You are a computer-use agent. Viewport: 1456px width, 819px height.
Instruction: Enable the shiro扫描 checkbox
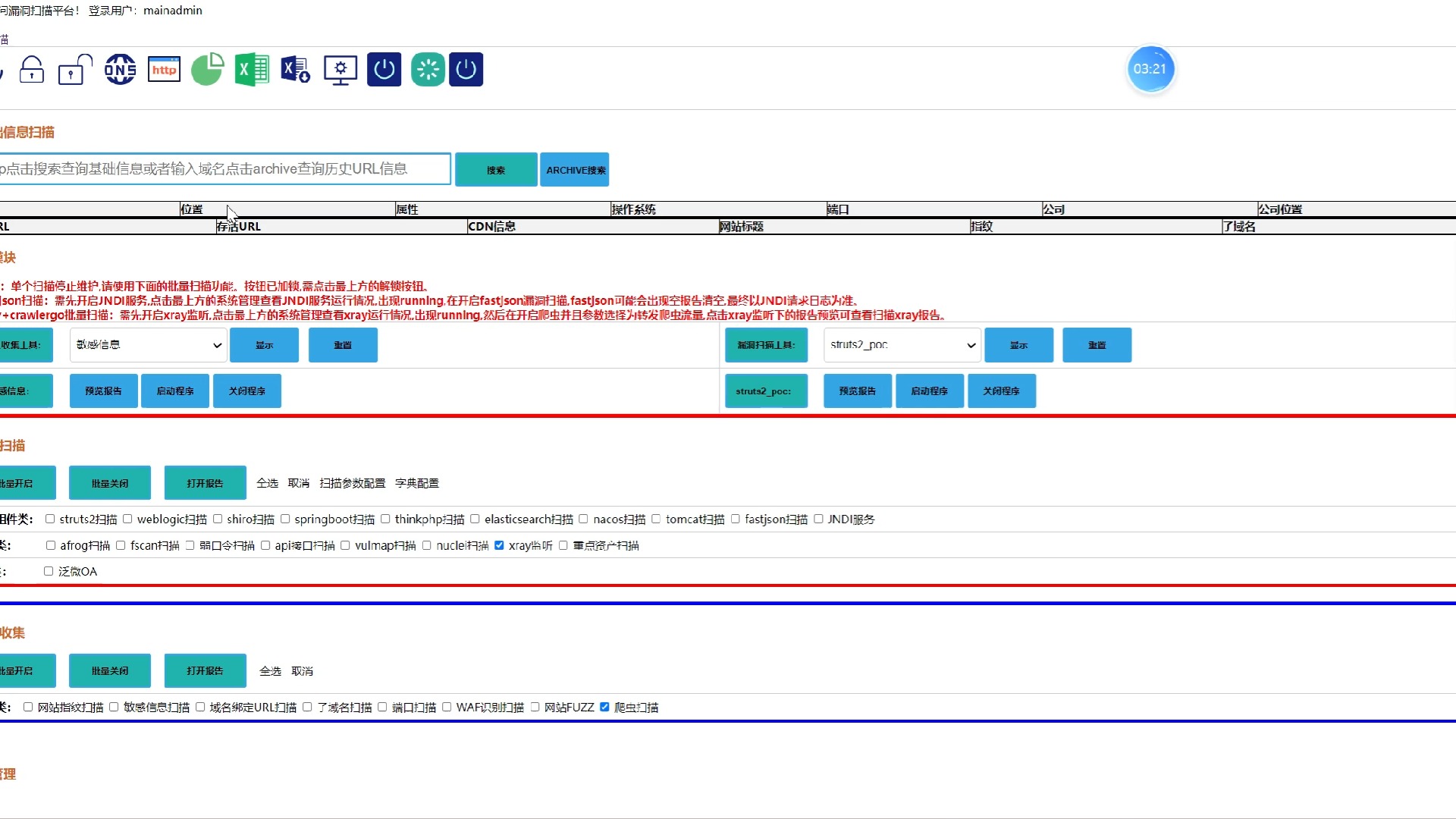[218, 519]
